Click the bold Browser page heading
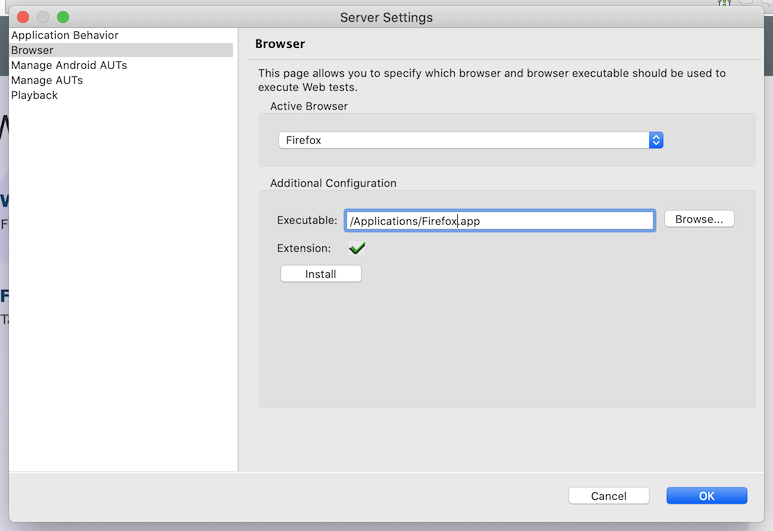This screenshot has height=531, width=773. click(280, 44)
